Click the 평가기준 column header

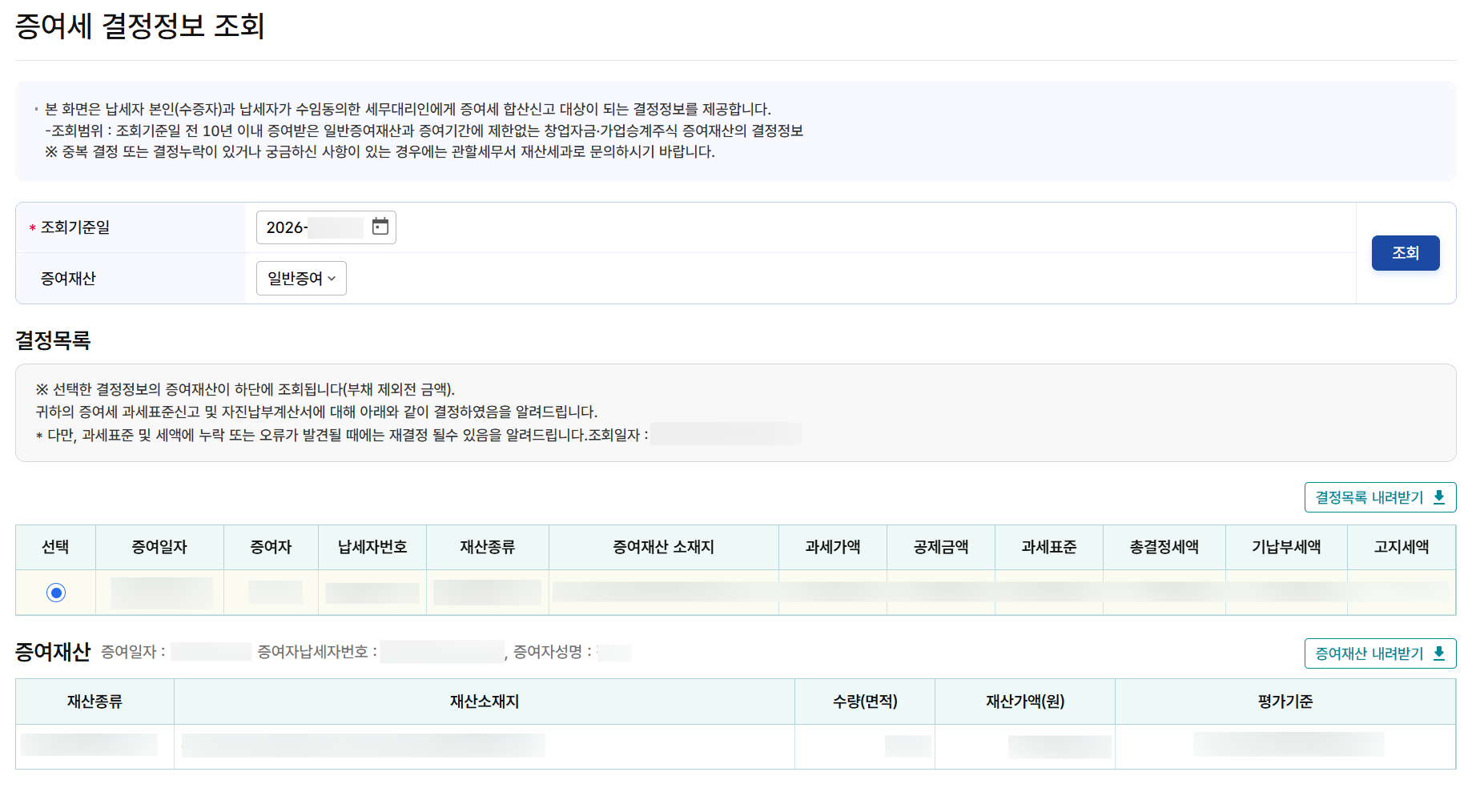pos(1285,701)
